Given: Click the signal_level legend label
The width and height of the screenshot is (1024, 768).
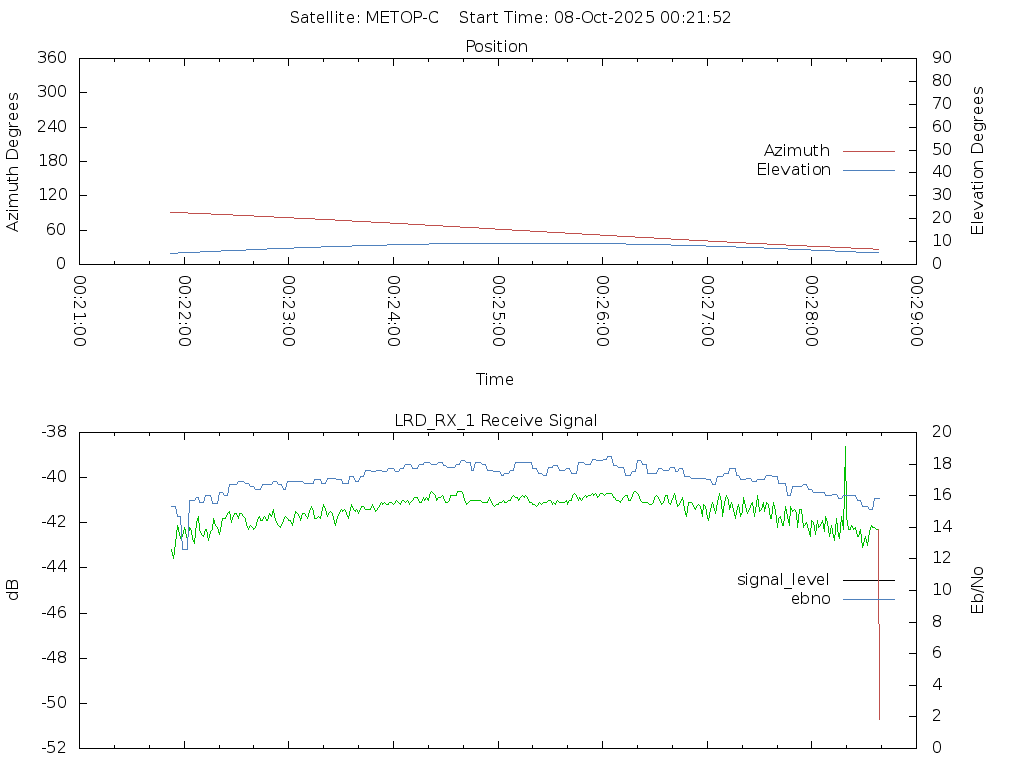Looking at the screenshot, I should tap(783, 580).
